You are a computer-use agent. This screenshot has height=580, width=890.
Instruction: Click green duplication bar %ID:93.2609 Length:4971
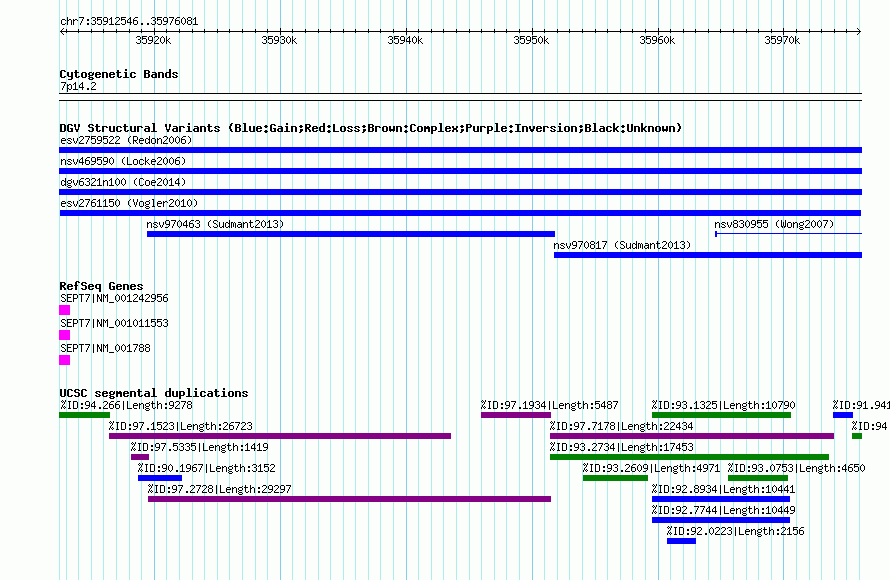pyautogui.click(x=615, y=478)
